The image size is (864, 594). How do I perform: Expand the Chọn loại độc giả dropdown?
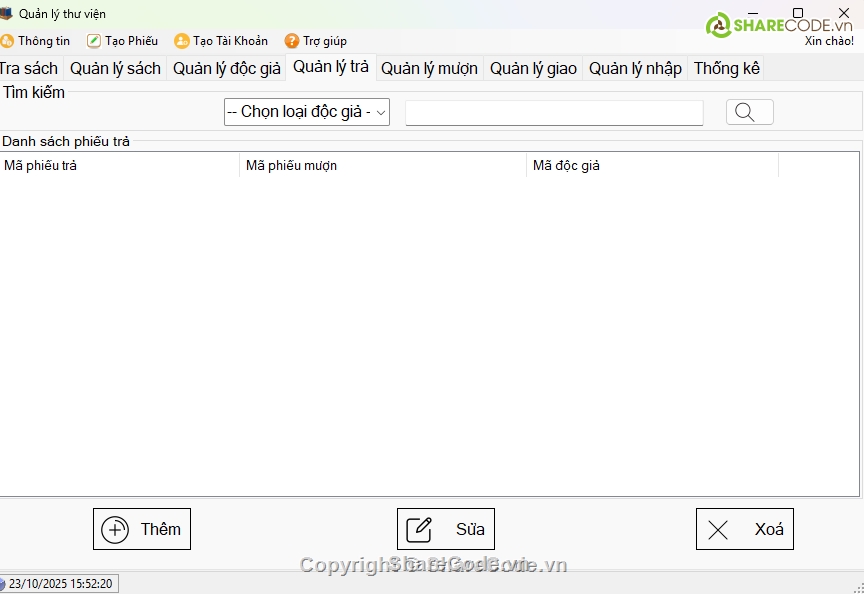[306, 112]
